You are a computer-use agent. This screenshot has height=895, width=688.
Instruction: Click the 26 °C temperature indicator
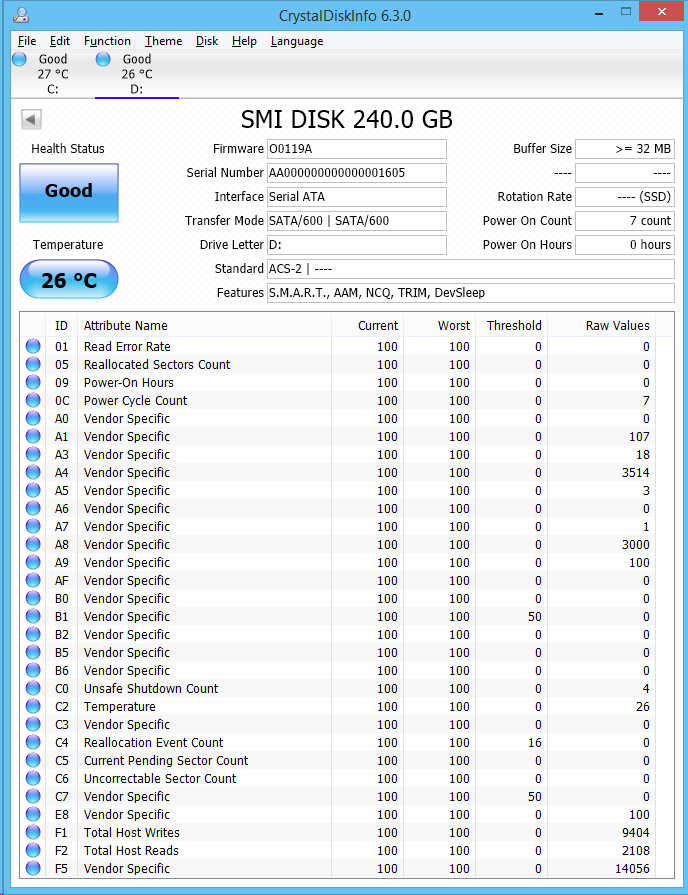tap(69, 280)
